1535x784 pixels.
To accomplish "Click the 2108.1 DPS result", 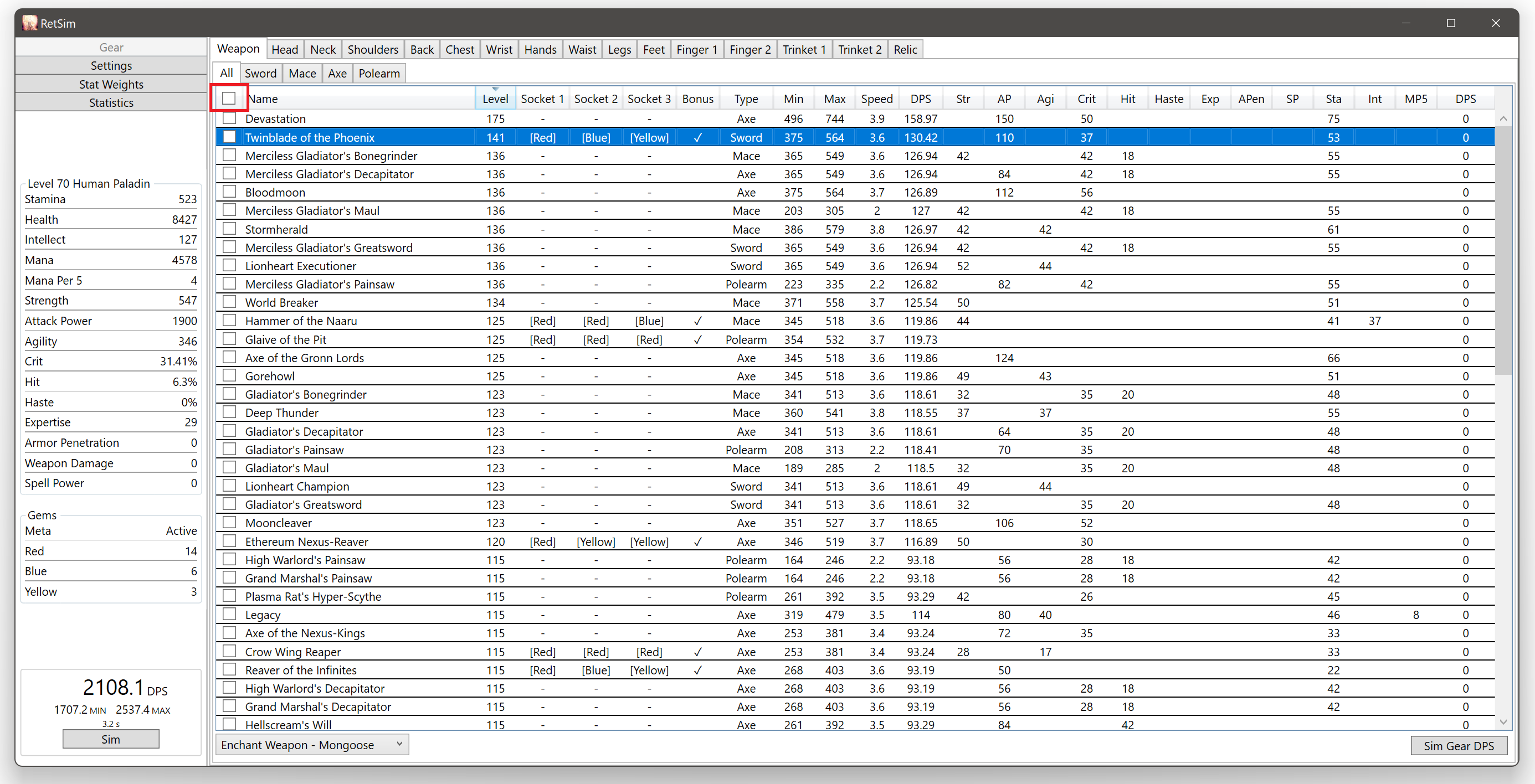I will coord(125,688).
